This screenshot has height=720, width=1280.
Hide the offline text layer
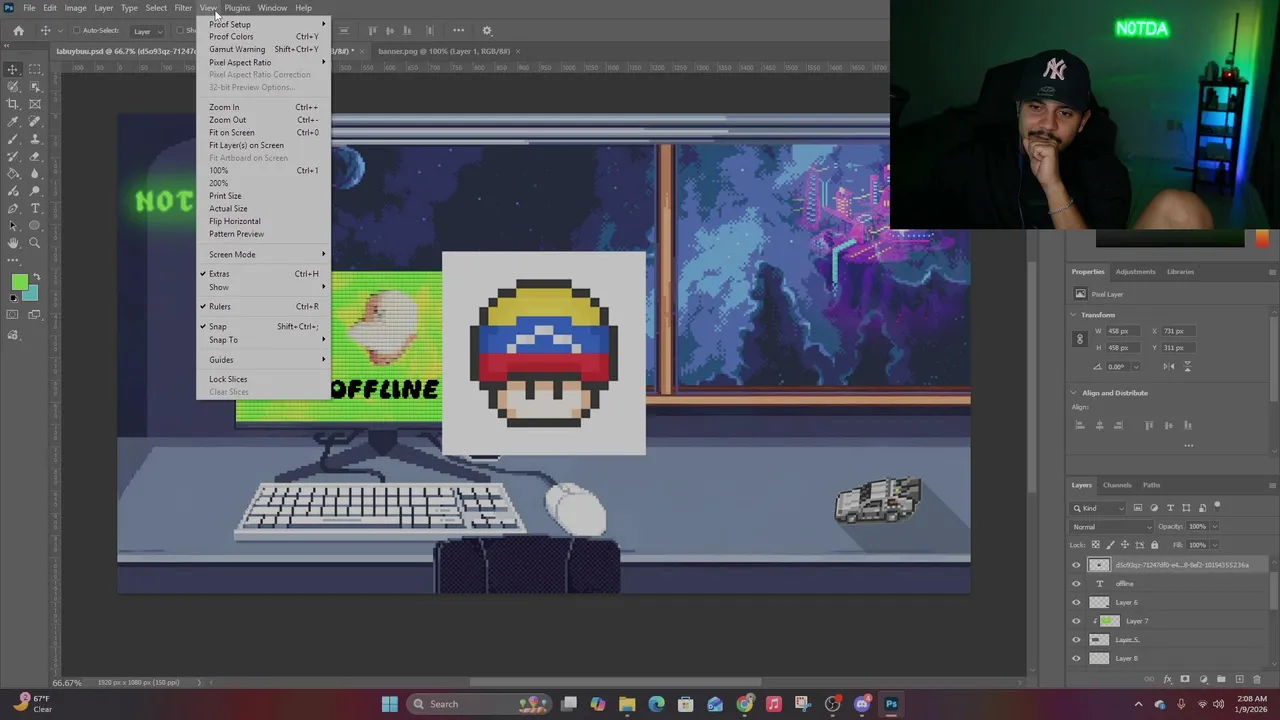1076,584
